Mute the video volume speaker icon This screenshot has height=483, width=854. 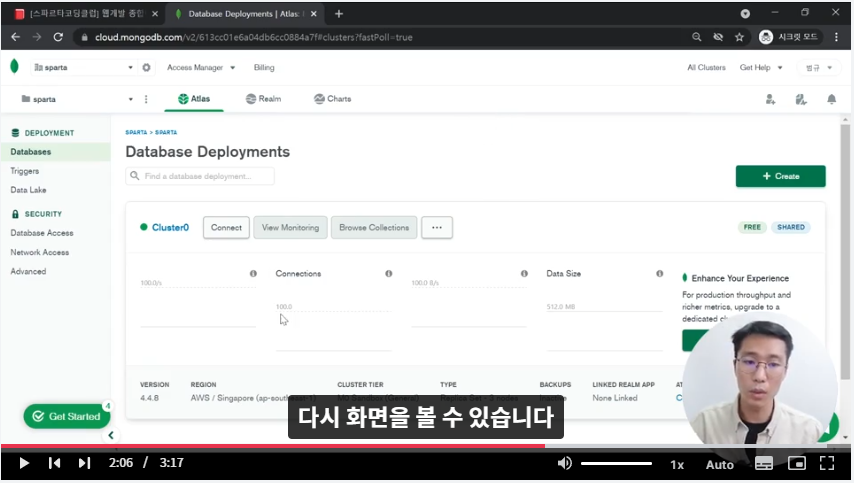pos(565,463)
